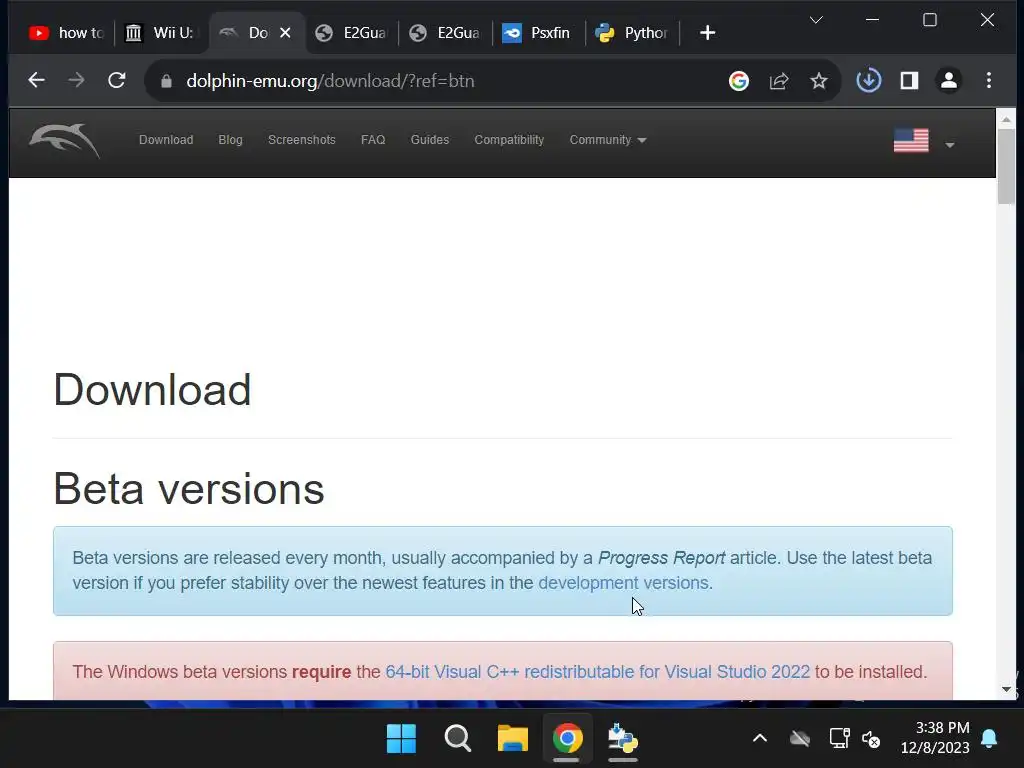This screenshot has height=768, width=1024.
Task: Click the Python installer taskbar icon
Action: click(x=622, y=739)
